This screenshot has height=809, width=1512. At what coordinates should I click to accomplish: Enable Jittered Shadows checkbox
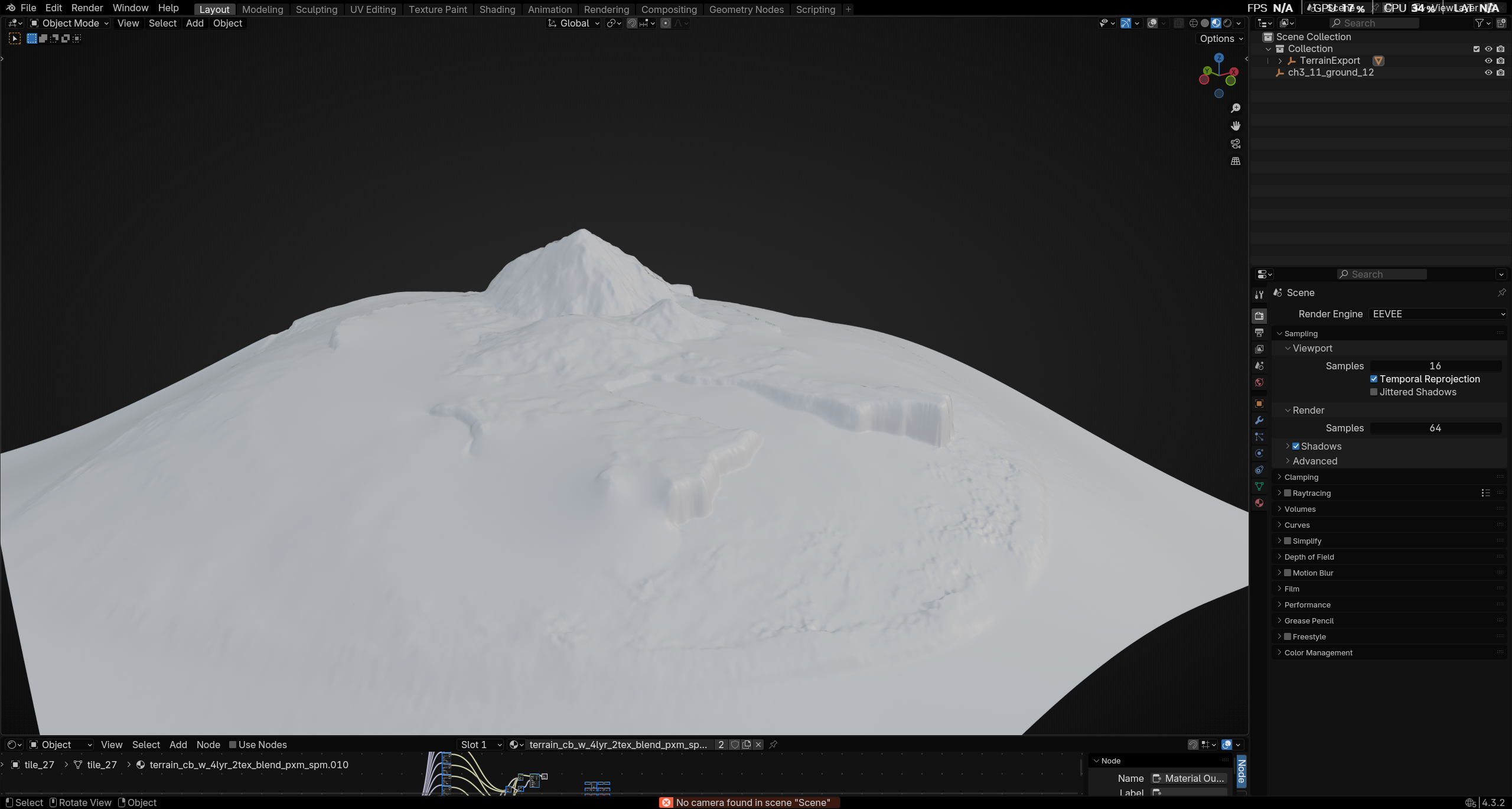pyautogui.click(x=1374, y=392)
